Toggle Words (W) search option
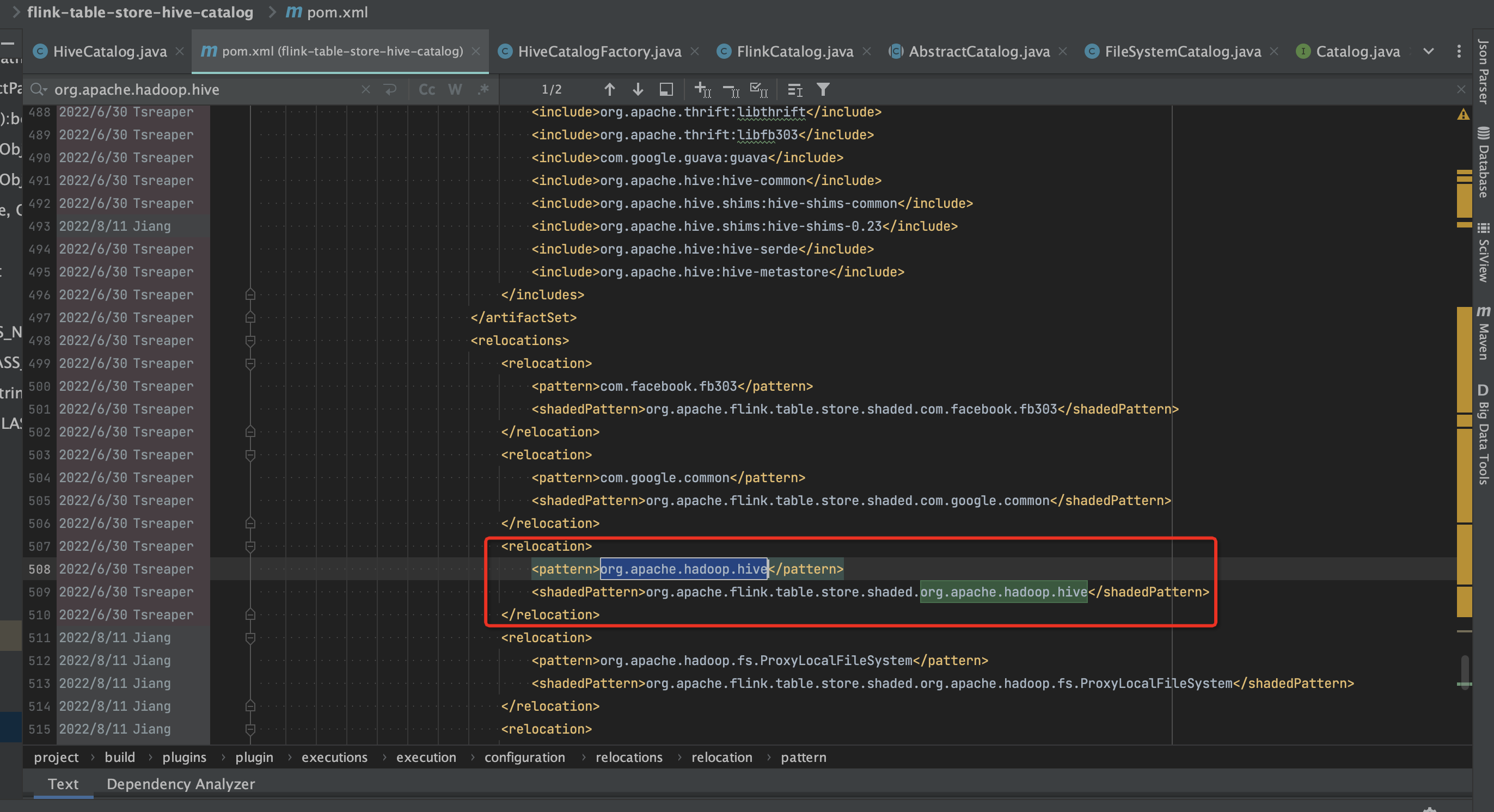 [455, 89]
